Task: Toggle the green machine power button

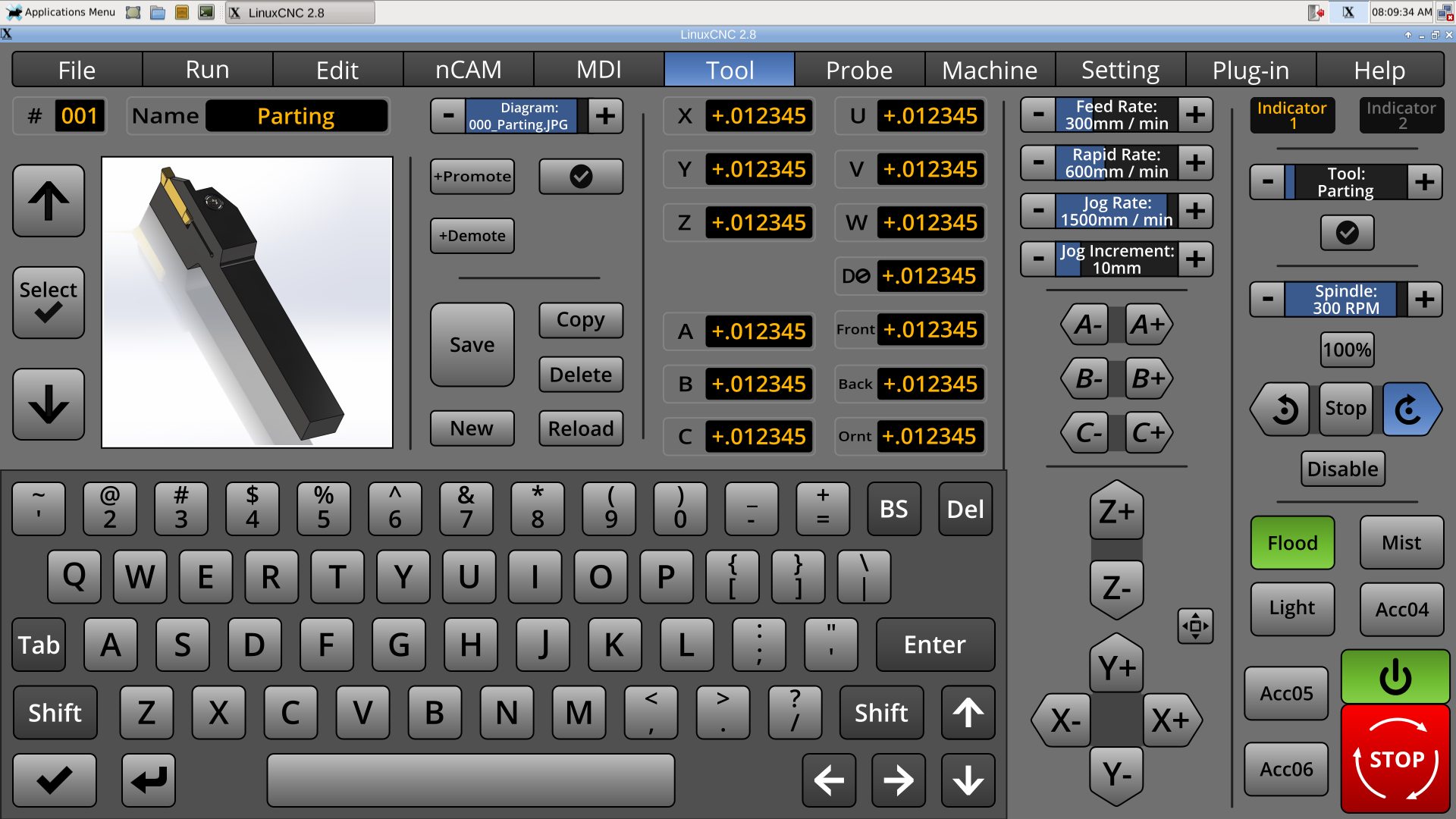Action: coord(1395,676)
